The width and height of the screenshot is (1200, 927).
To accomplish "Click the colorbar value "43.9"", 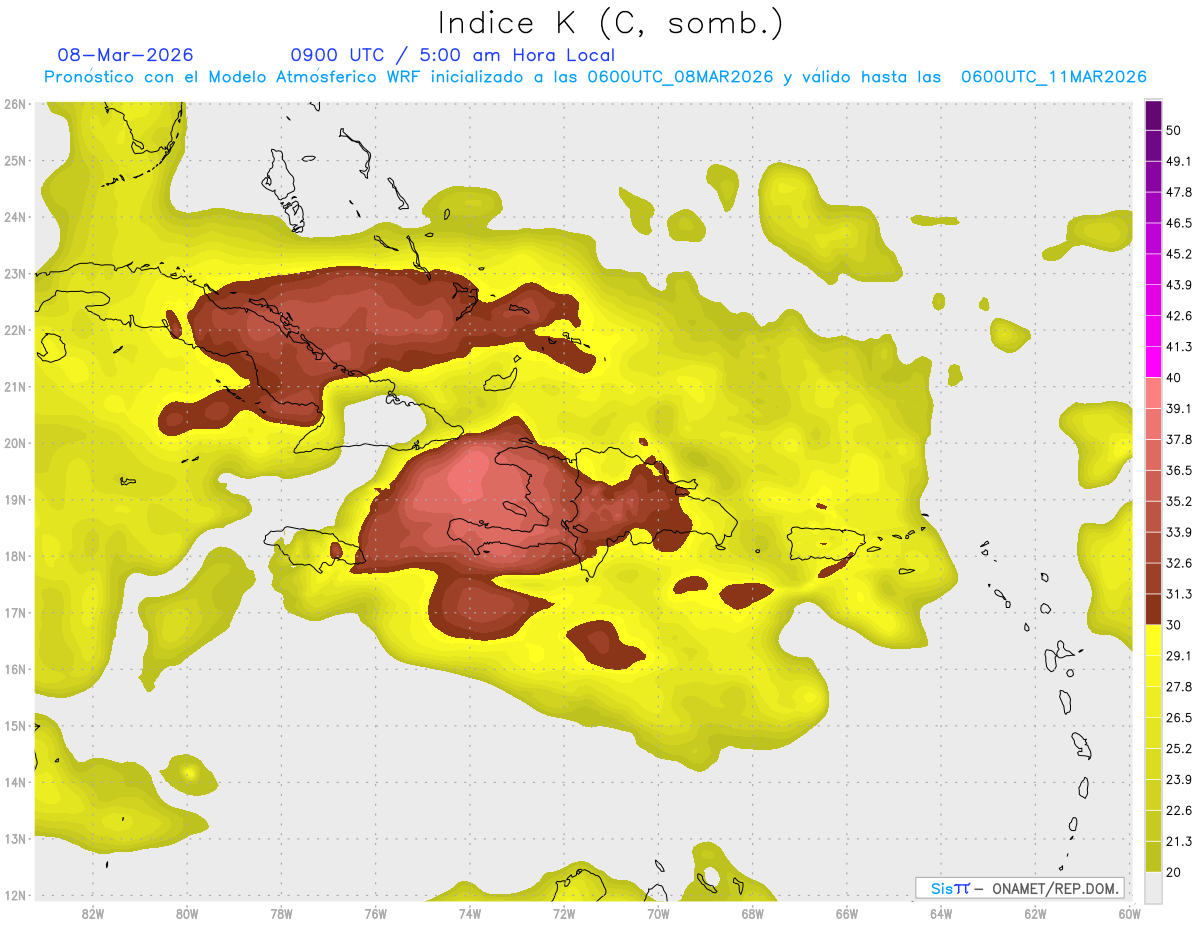I will (x=1179, y=285).
